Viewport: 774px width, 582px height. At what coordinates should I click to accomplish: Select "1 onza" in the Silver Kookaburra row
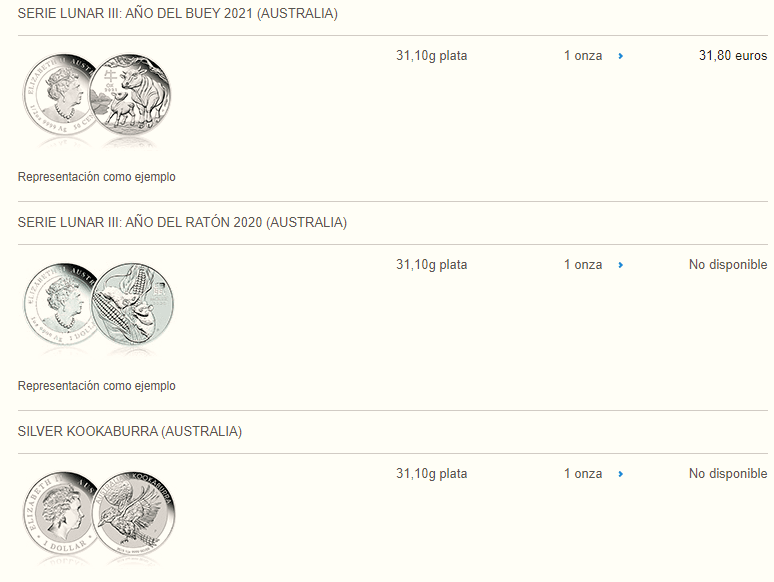point(583,474)
